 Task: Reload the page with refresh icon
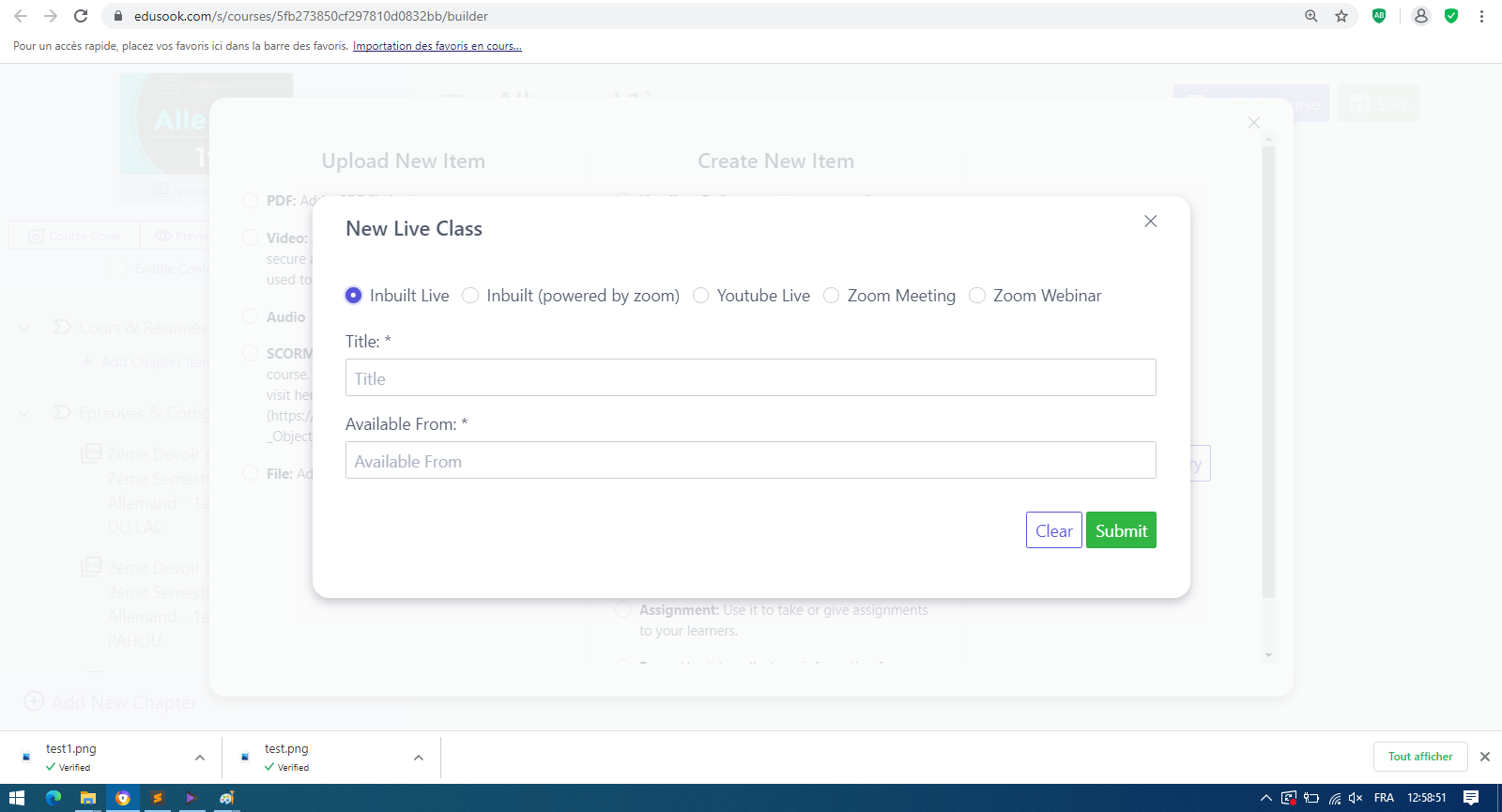pos(81,16)
